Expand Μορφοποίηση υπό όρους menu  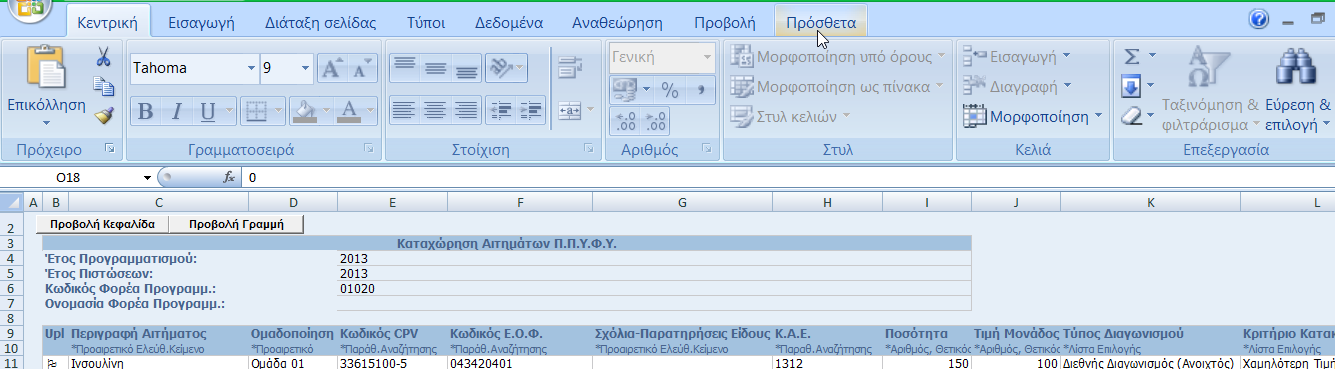tap(838, 56)
